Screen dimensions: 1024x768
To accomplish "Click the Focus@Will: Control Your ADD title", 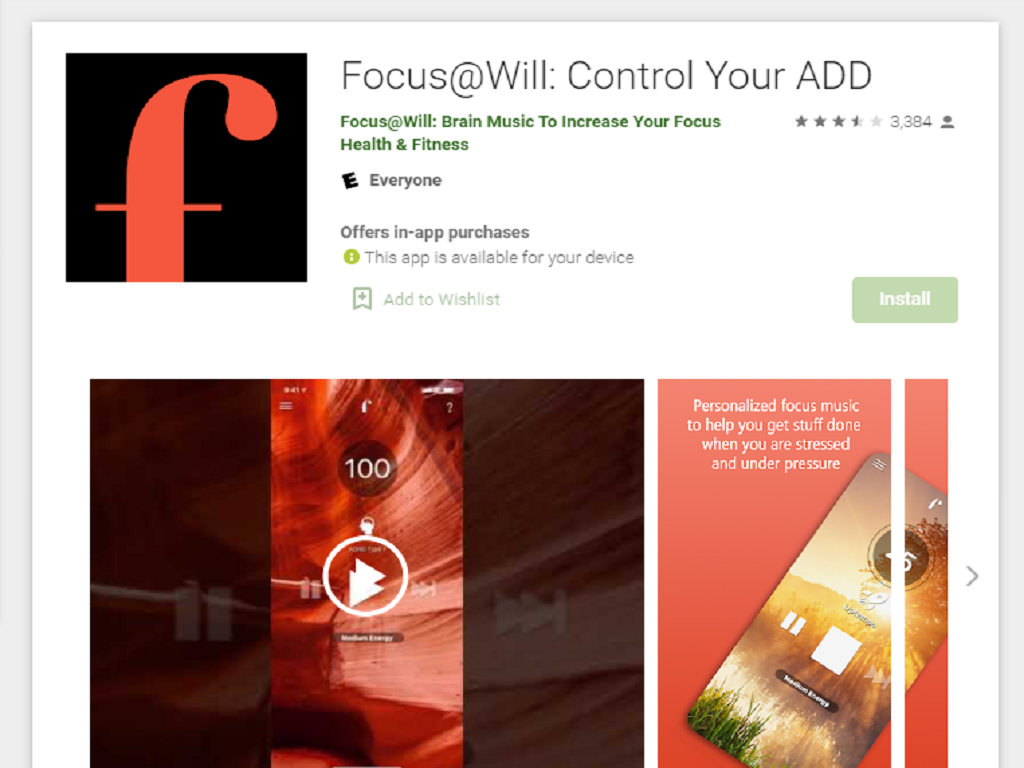I will pyautogui.click(x=606, y=76).
